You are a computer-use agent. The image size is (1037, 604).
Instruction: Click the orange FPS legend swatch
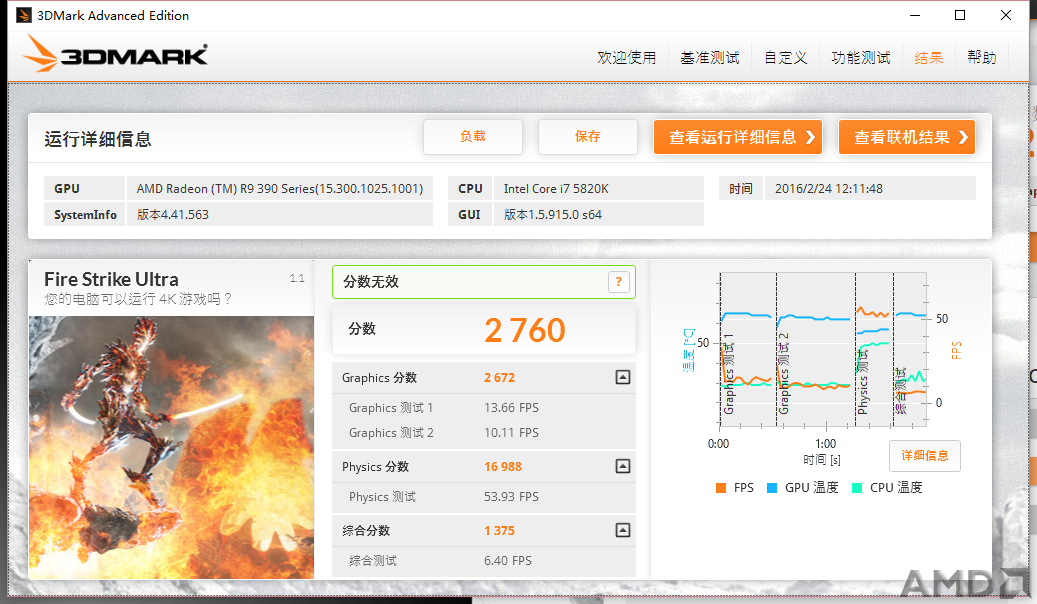721,488
